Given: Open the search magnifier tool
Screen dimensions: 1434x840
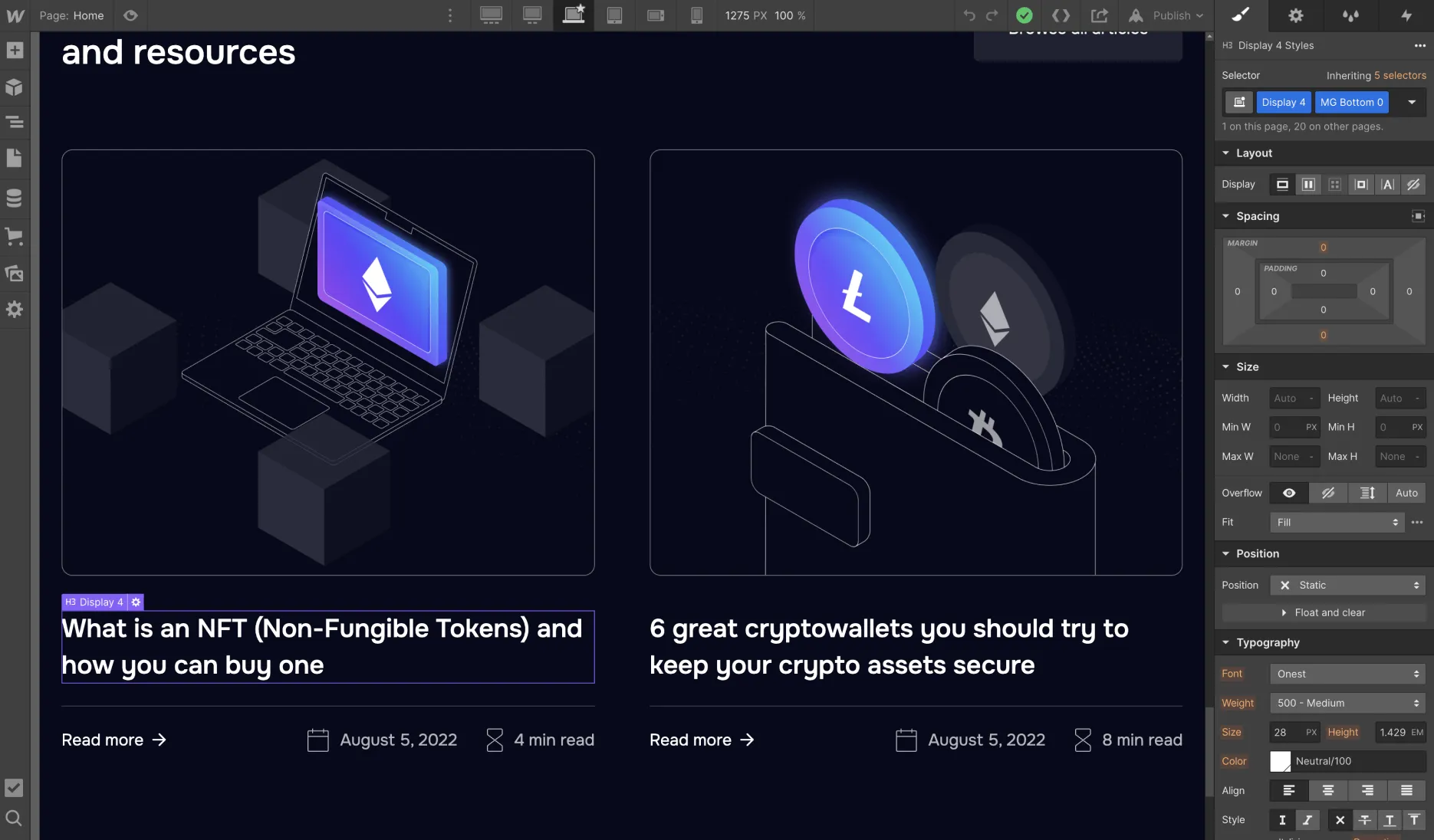Looking at the screenshot, I should [x=14, y=818].
